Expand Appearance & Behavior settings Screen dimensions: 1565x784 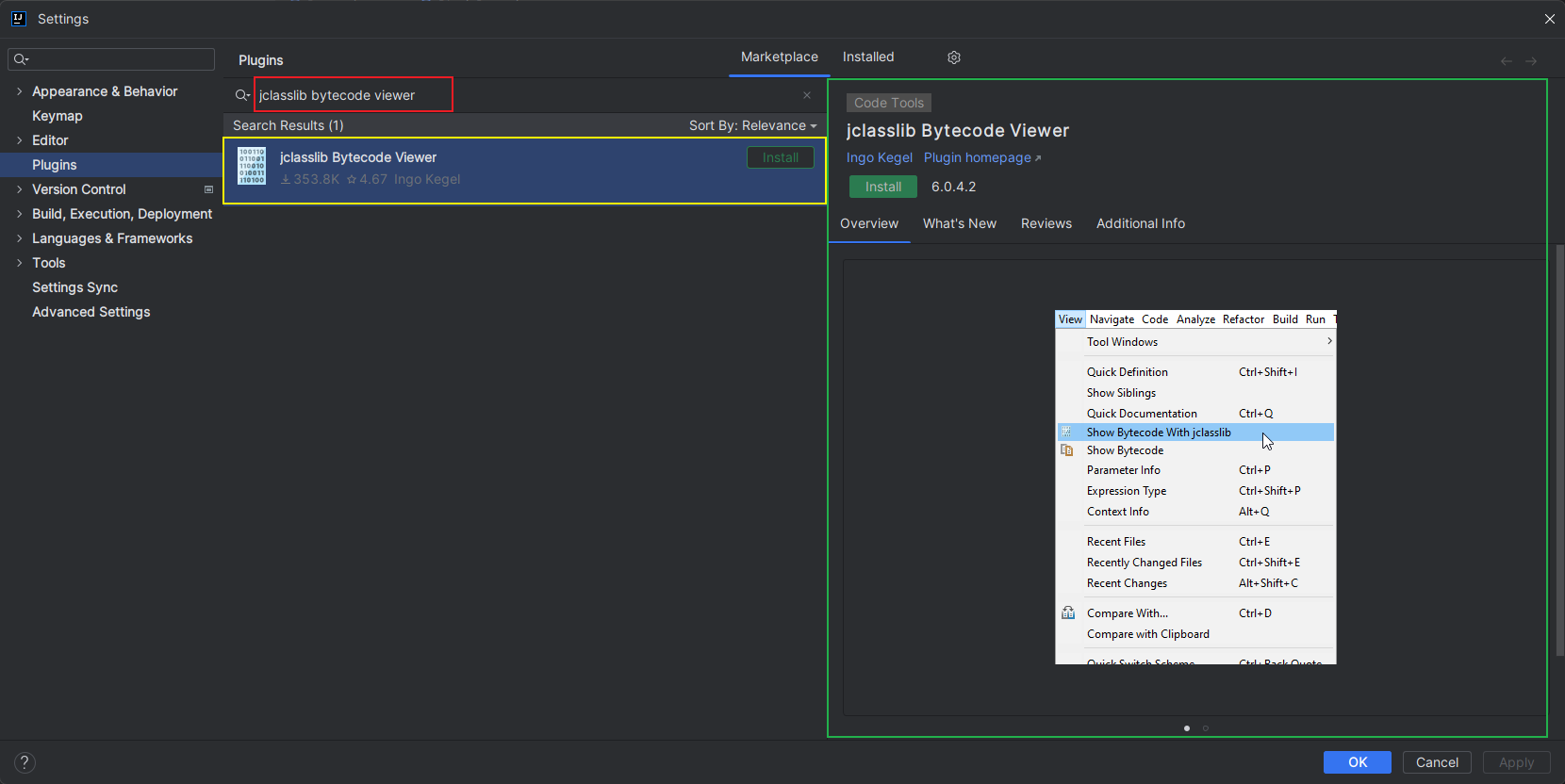click(x=19, y=91)
